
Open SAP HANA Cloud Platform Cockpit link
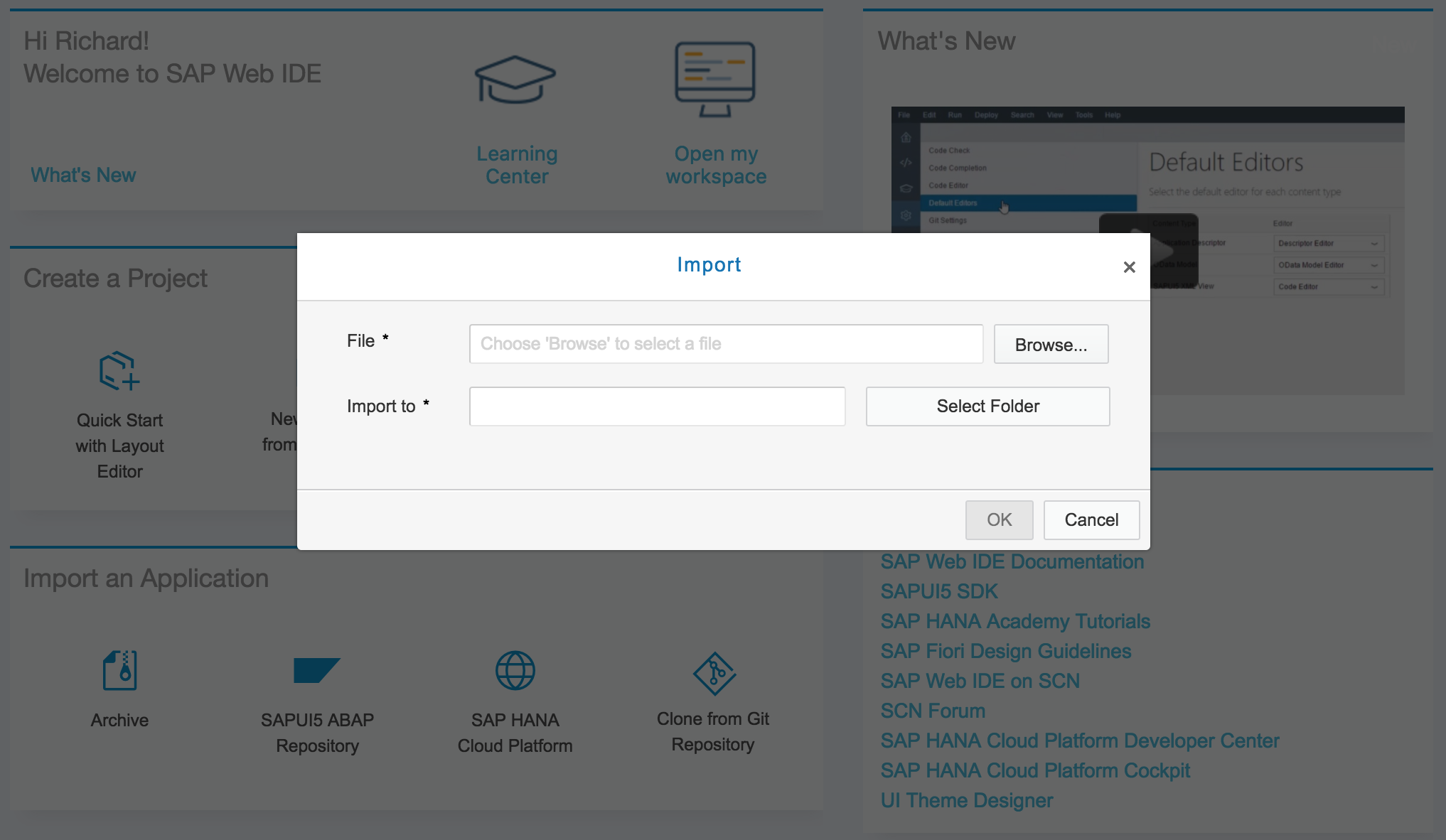click(1034, 770)
